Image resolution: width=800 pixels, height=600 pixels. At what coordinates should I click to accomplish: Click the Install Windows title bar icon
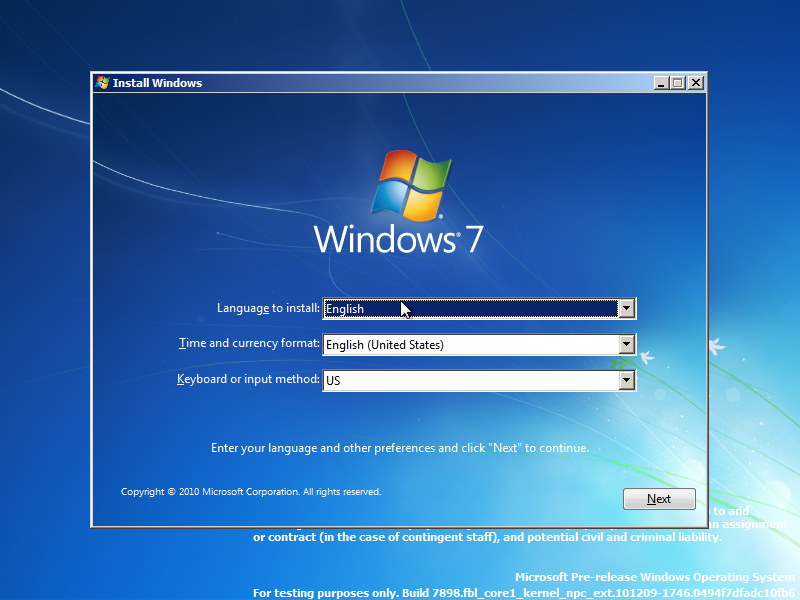[103, 83]
